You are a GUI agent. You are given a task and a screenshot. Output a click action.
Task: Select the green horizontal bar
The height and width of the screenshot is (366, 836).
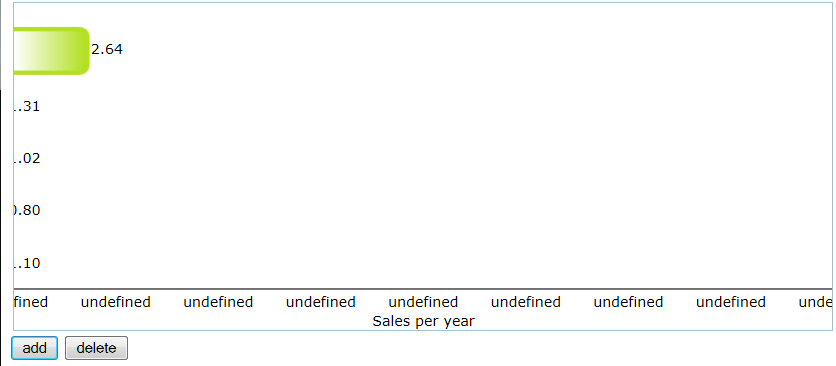click(x=51, y=51)
